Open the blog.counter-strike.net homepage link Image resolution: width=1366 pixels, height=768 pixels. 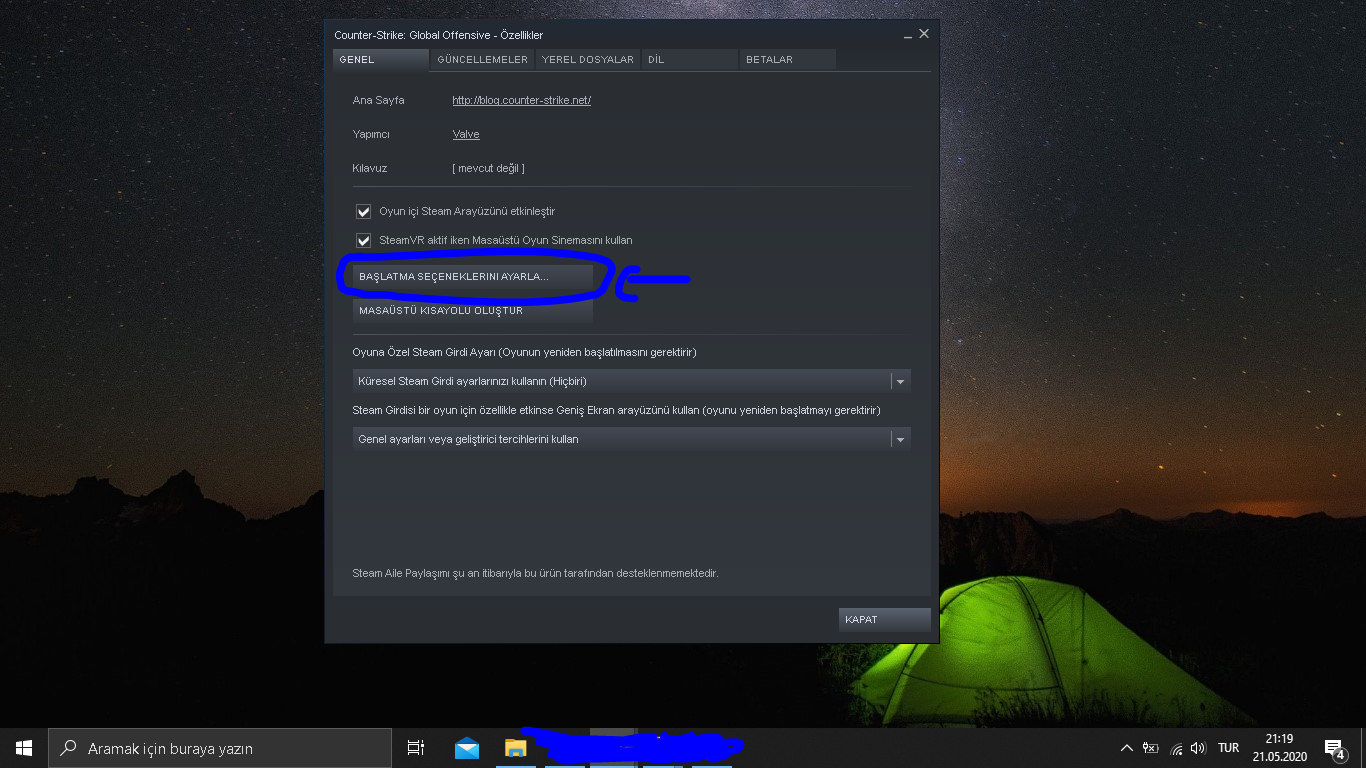(521, 100)
